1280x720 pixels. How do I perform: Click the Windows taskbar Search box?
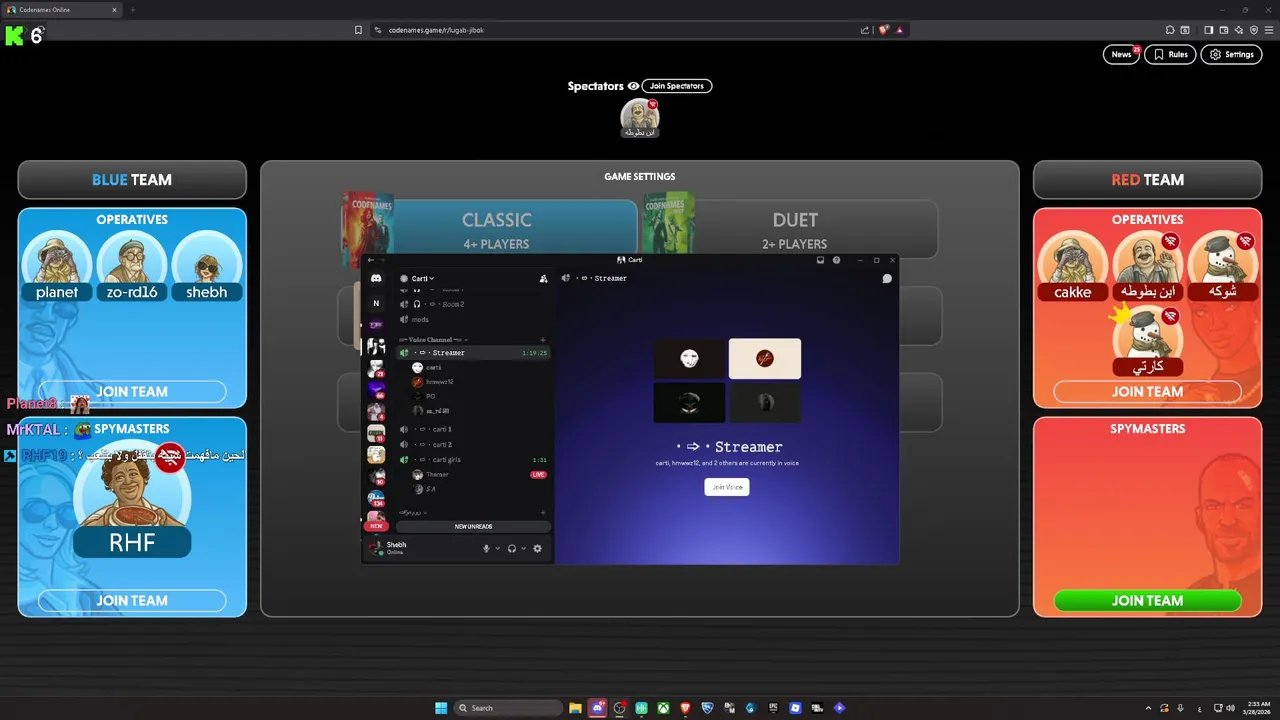pyautogui.click(x=506, y=708)
